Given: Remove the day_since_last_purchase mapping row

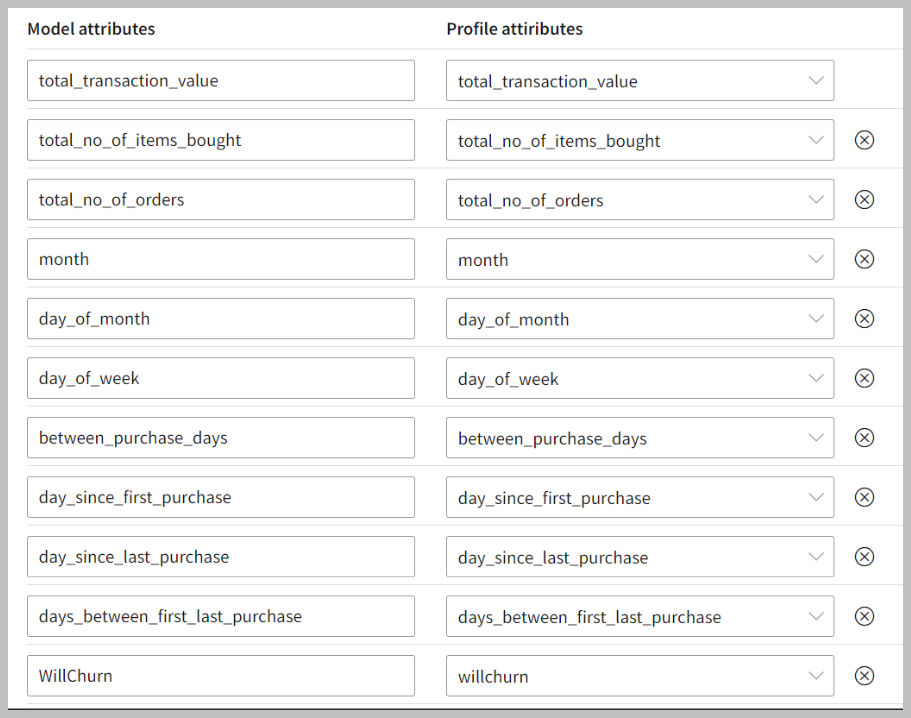Looking at the screenshot, I should pos(865,557).
